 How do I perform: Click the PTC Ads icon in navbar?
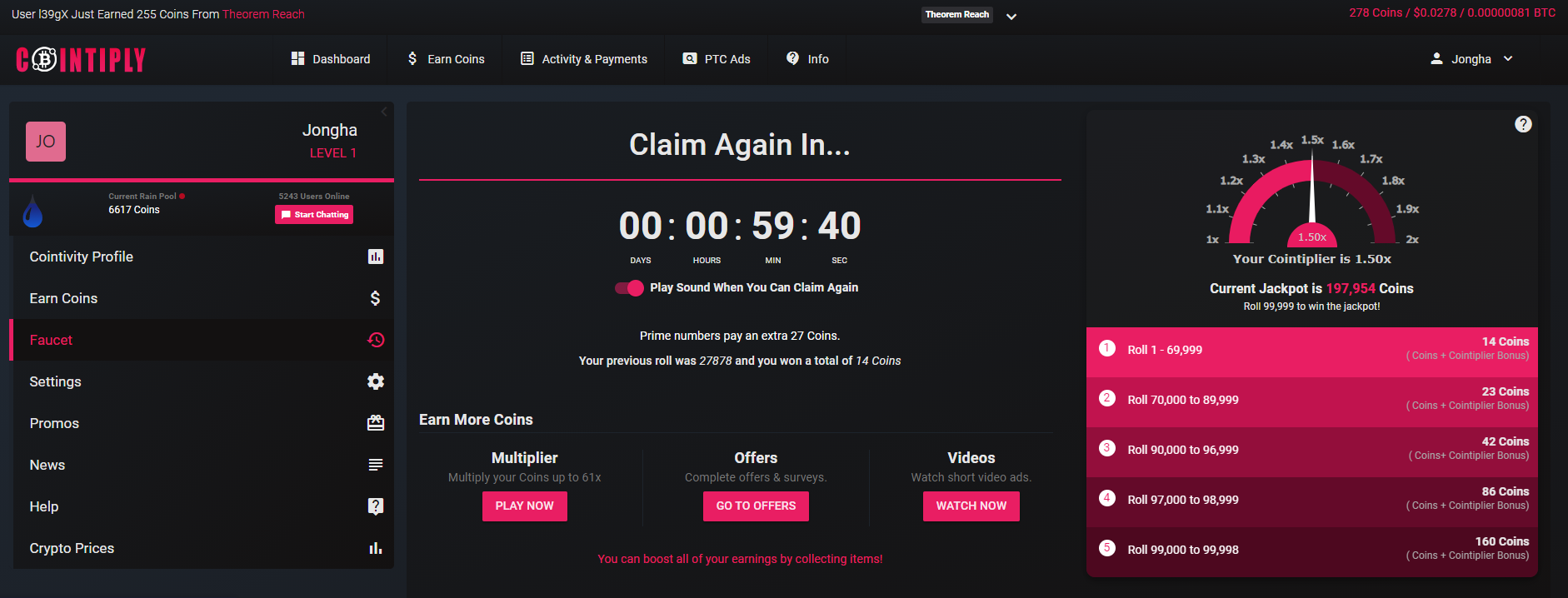(x=690, y=58)
